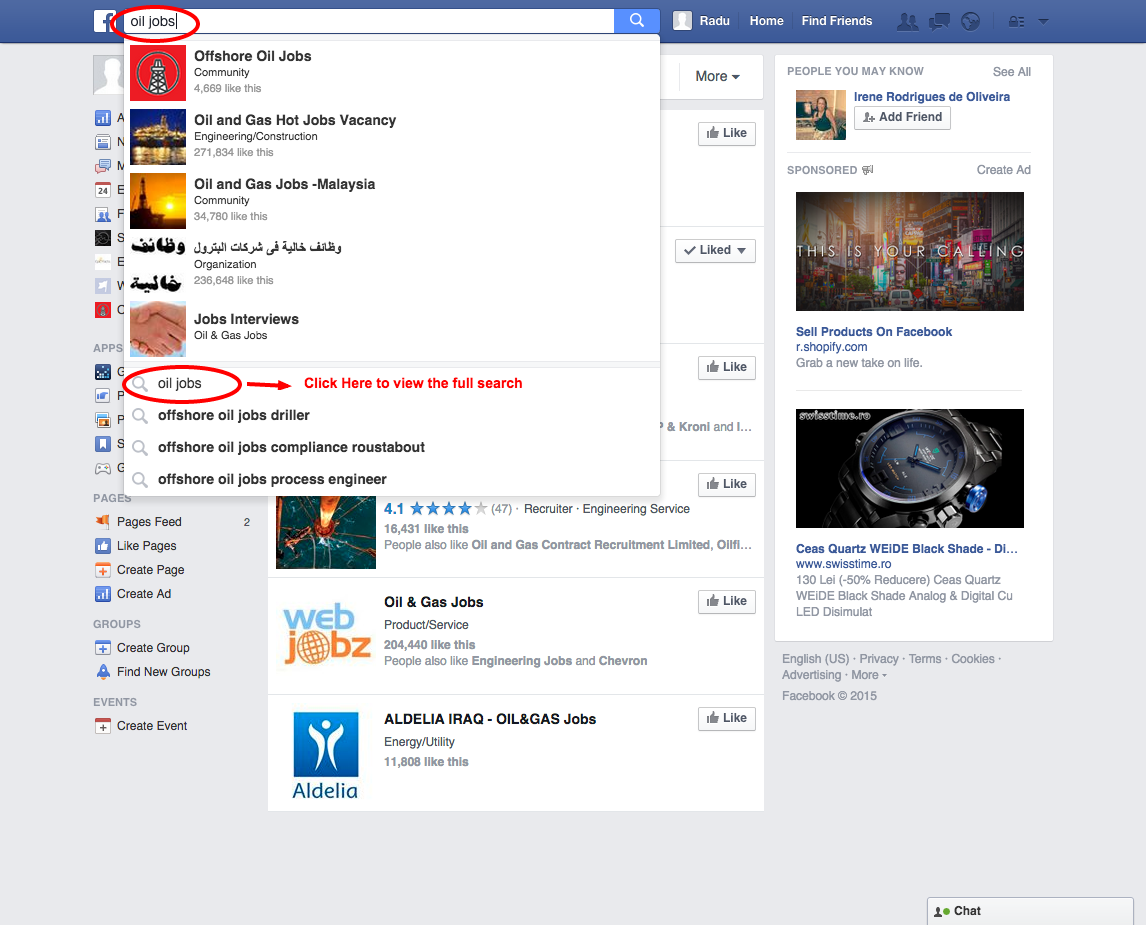
Task: Click Add Friend for Irene Rodrigues
Action: pyautogui.click(x=902, y=117)
